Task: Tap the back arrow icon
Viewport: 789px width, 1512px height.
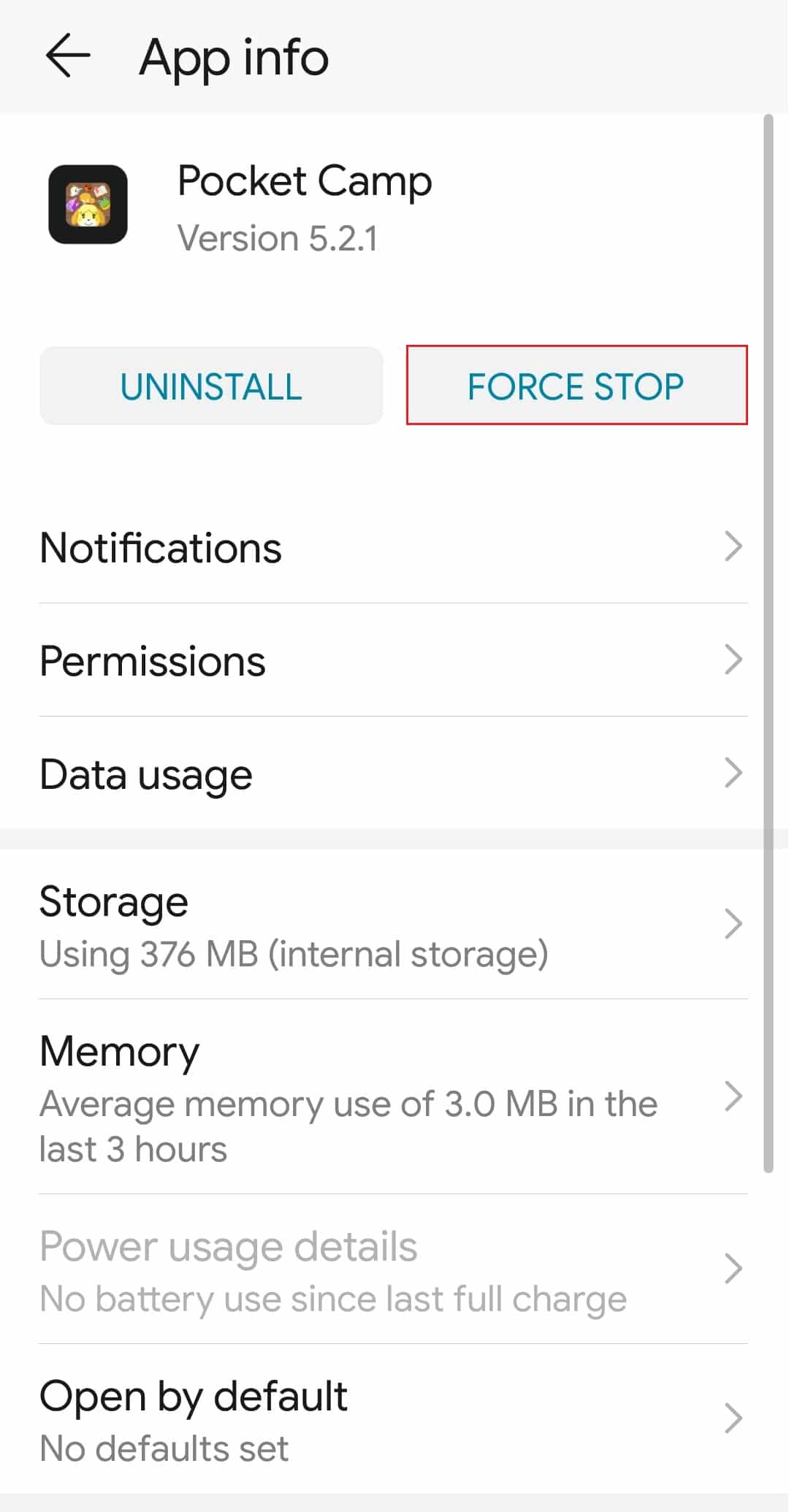Action: pyautogui.click(x=67, y=56)
